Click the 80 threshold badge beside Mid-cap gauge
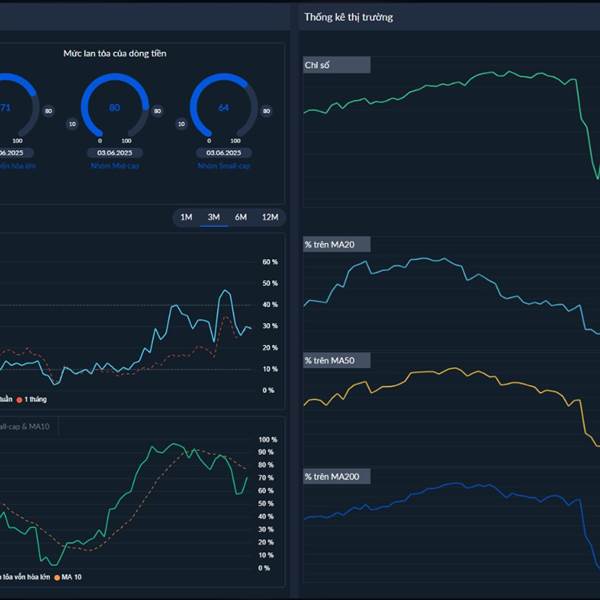This screenshot has width=600, height=600. tap(157, 111)
